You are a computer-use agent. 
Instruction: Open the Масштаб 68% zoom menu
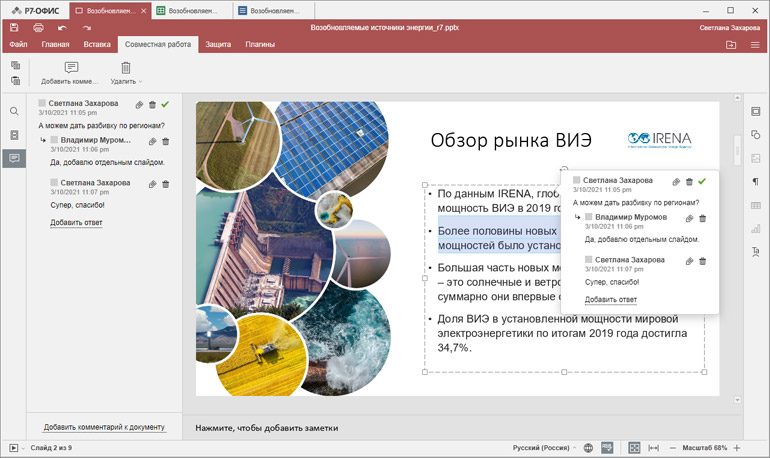tap(705, 448)
